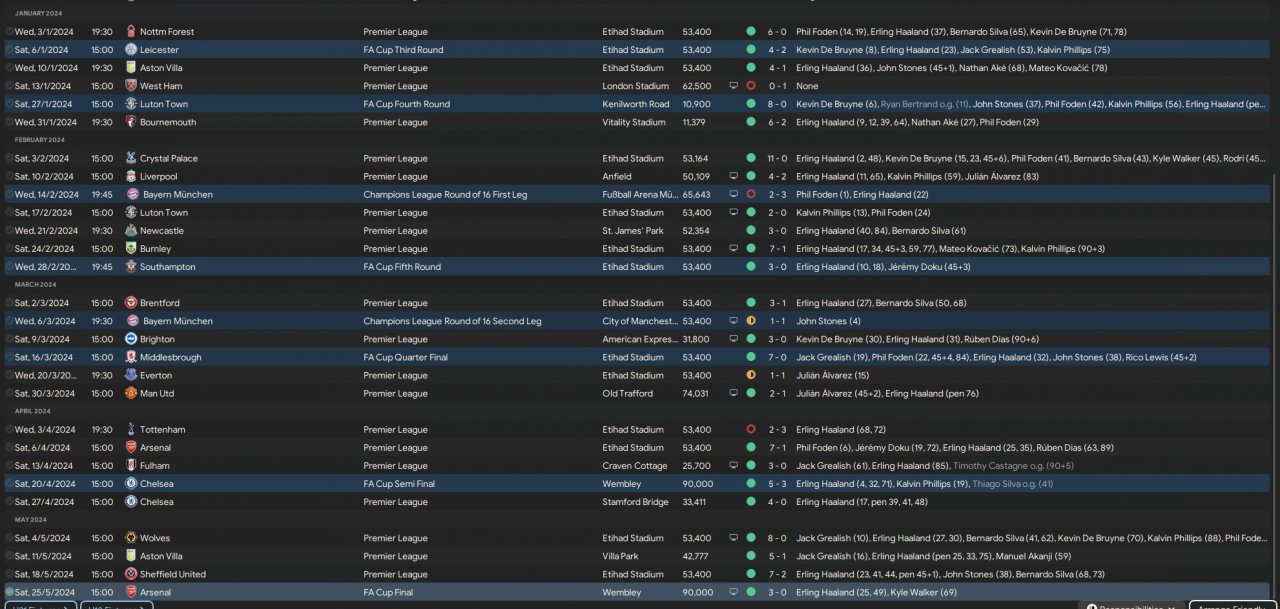The height and width of the screenshot is (609, 1280).
Task: Select the row marker beside Sat, 16/3/2024
Action: tap(9, 357)
